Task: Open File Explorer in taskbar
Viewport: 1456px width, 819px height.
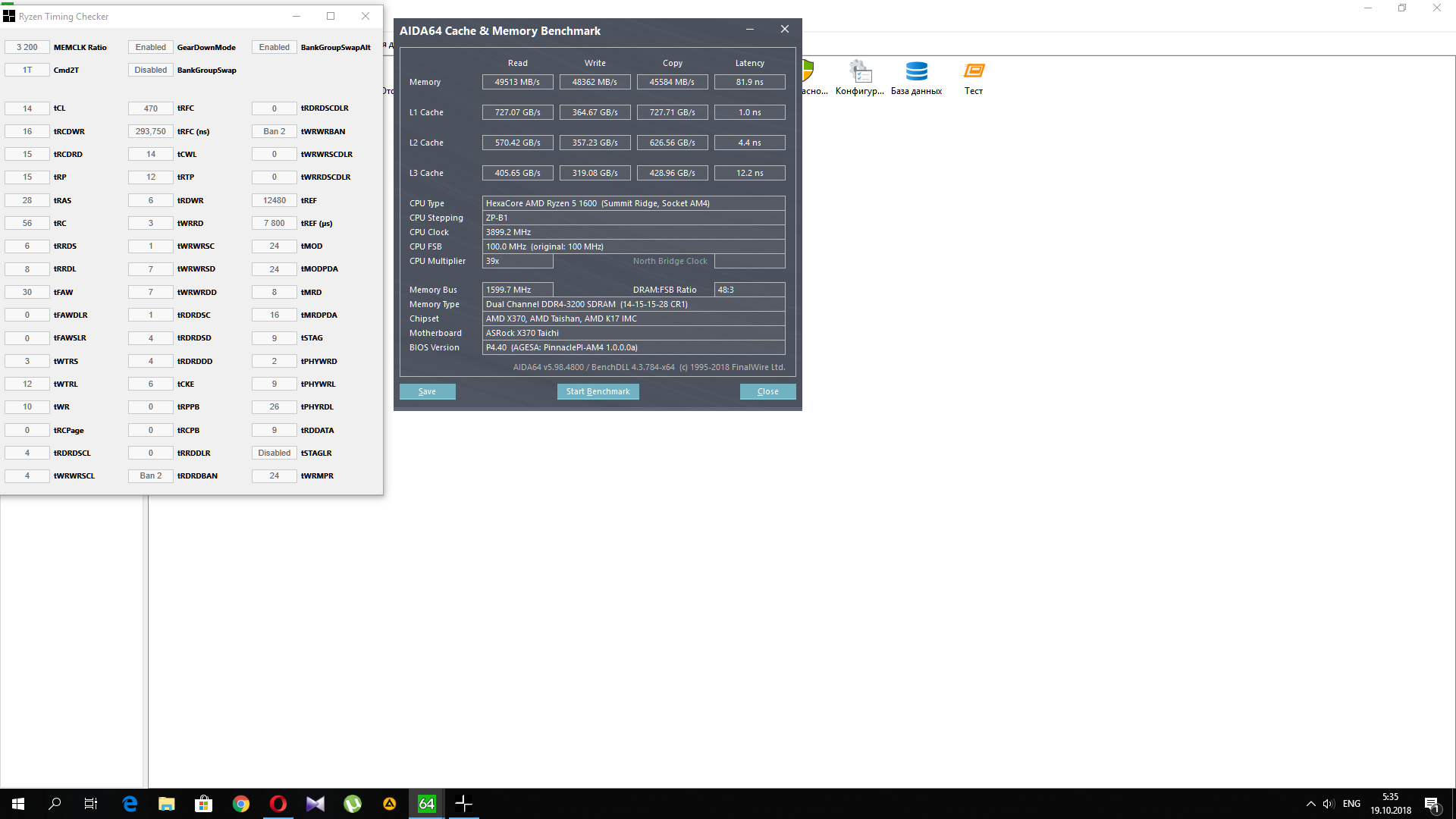Action: pyautogui.click(x=167, y=804)
